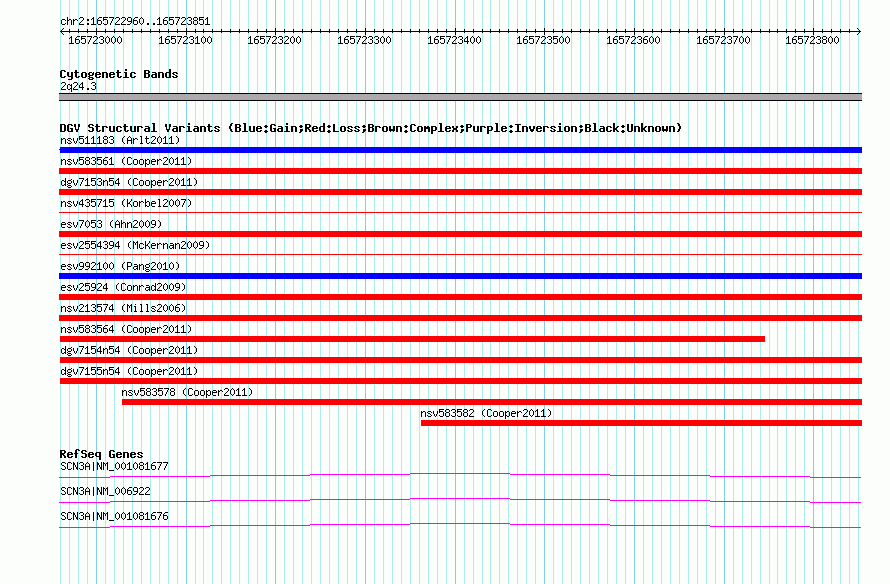Click the RefSeq Genes track title

point(101,454)
